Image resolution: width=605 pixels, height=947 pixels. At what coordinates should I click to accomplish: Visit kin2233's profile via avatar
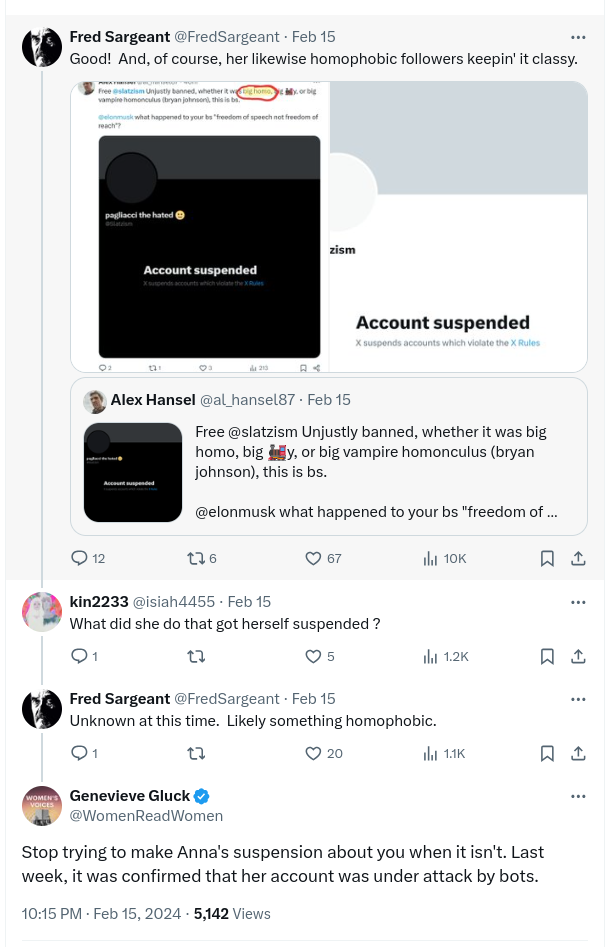point(42,612)
